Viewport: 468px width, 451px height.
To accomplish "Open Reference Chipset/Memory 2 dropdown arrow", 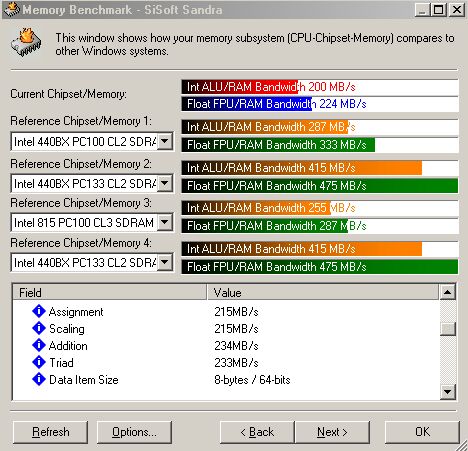I will (165, 183).
